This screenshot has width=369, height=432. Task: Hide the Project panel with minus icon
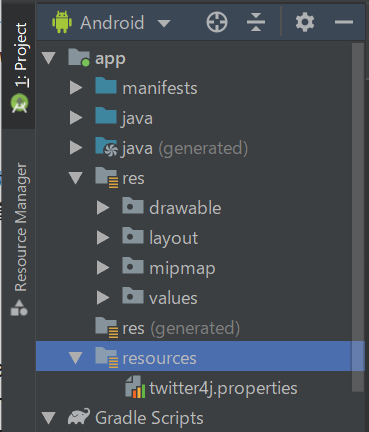344,22
